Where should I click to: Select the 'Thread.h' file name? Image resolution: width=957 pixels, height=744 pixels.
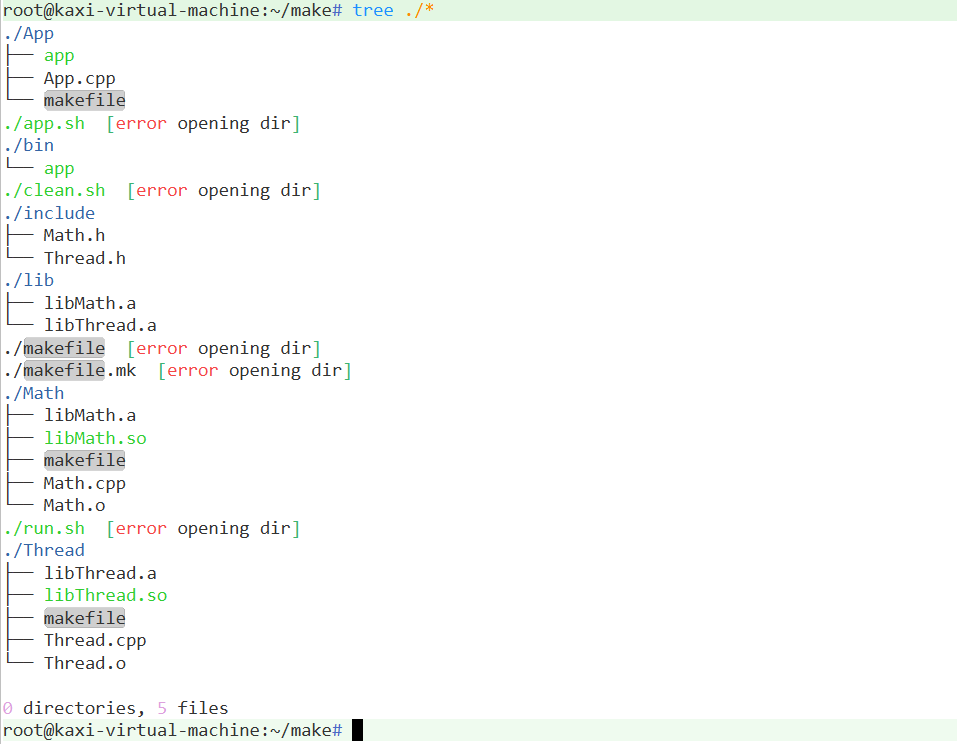[85, 258]
